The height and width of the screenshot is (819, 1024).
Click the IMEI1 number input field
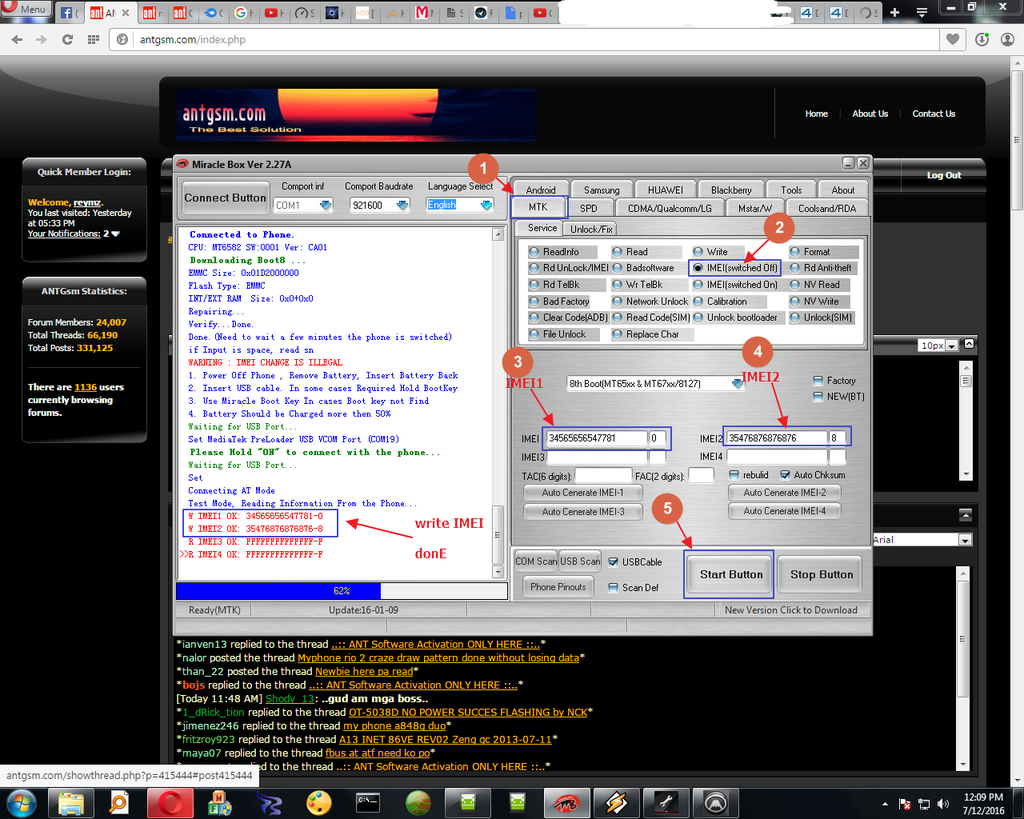pos(594,437)
